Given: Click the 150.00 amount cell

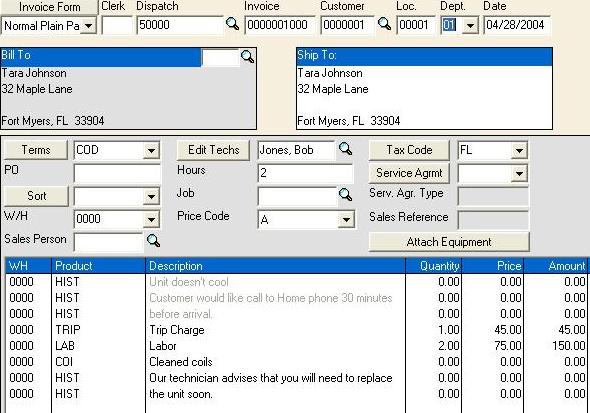Looking at the screenshot, I should [555, 346].
